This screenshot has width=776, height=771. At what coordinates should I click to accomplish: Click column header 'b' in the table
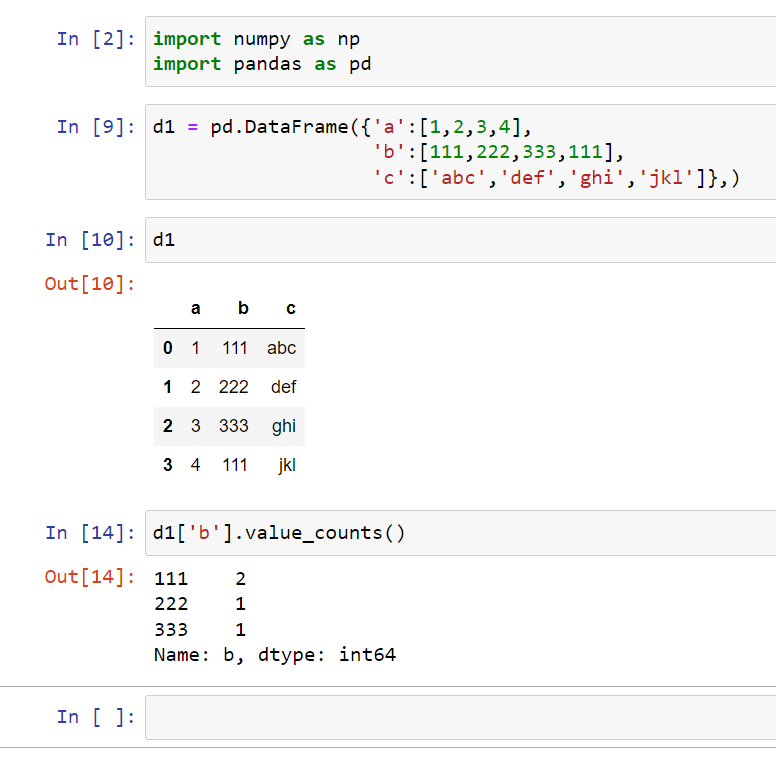[243, 308]
